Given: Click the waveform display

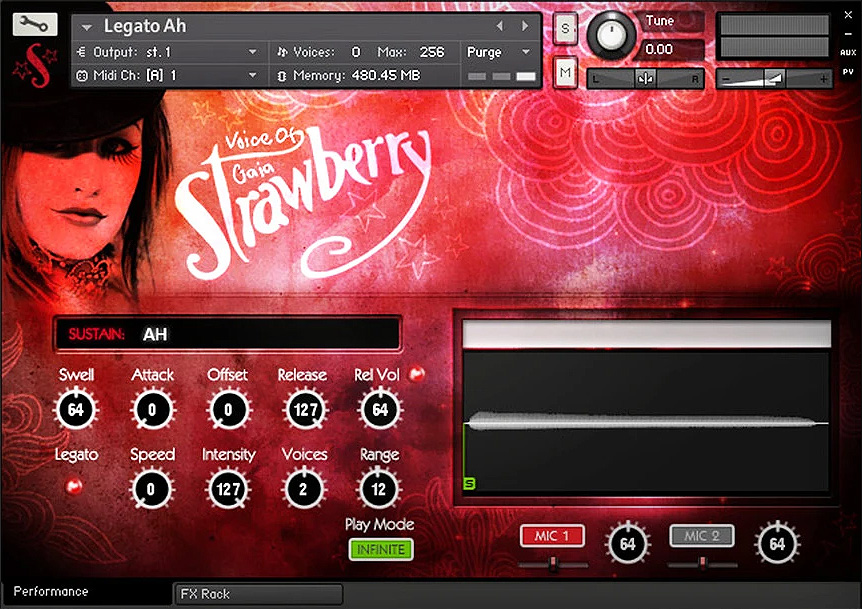Looking at the screenshot, I should click(x=646, y=422).
